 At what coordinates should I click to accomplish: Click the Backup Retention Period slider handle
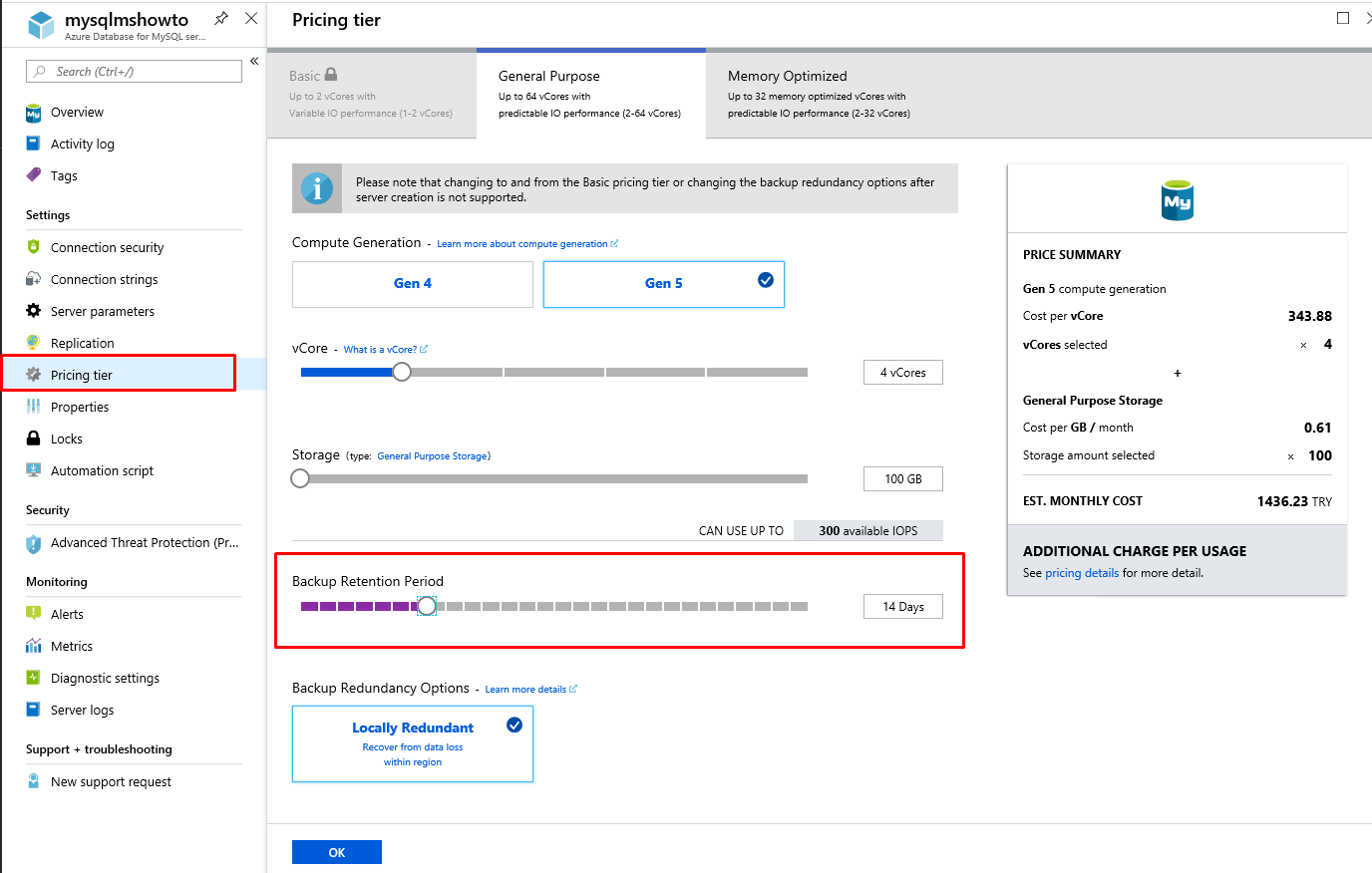pyautogui.click(x=427, y=606)
